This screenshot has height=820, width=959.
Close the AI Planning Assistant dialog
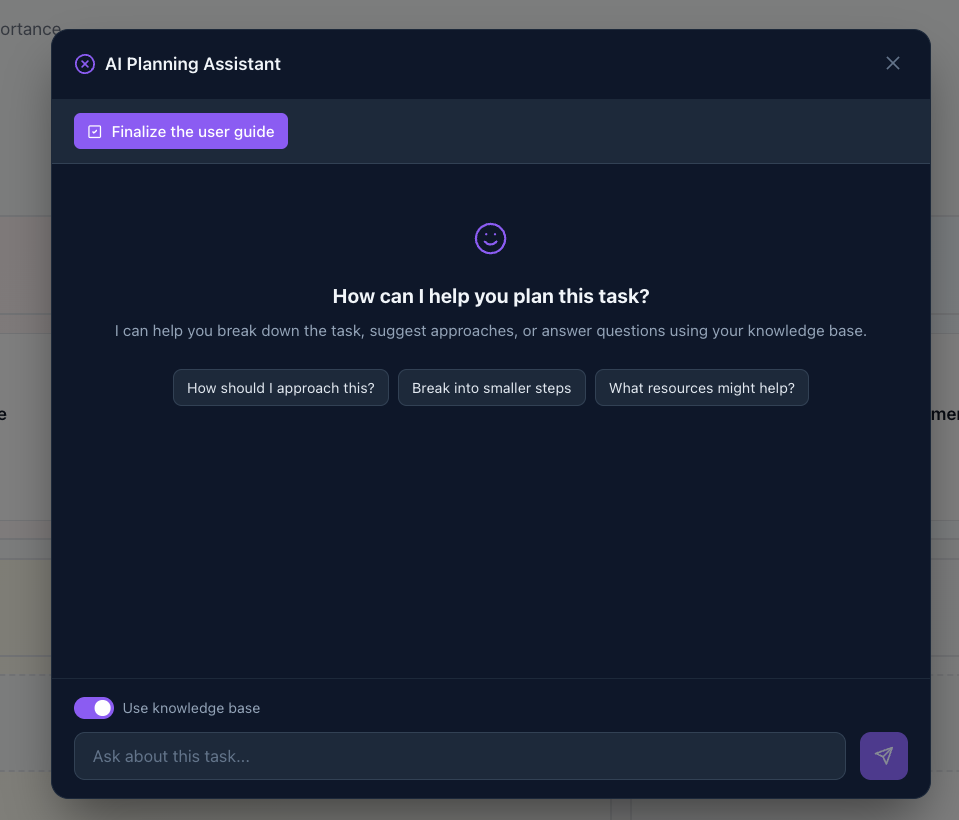893,63
